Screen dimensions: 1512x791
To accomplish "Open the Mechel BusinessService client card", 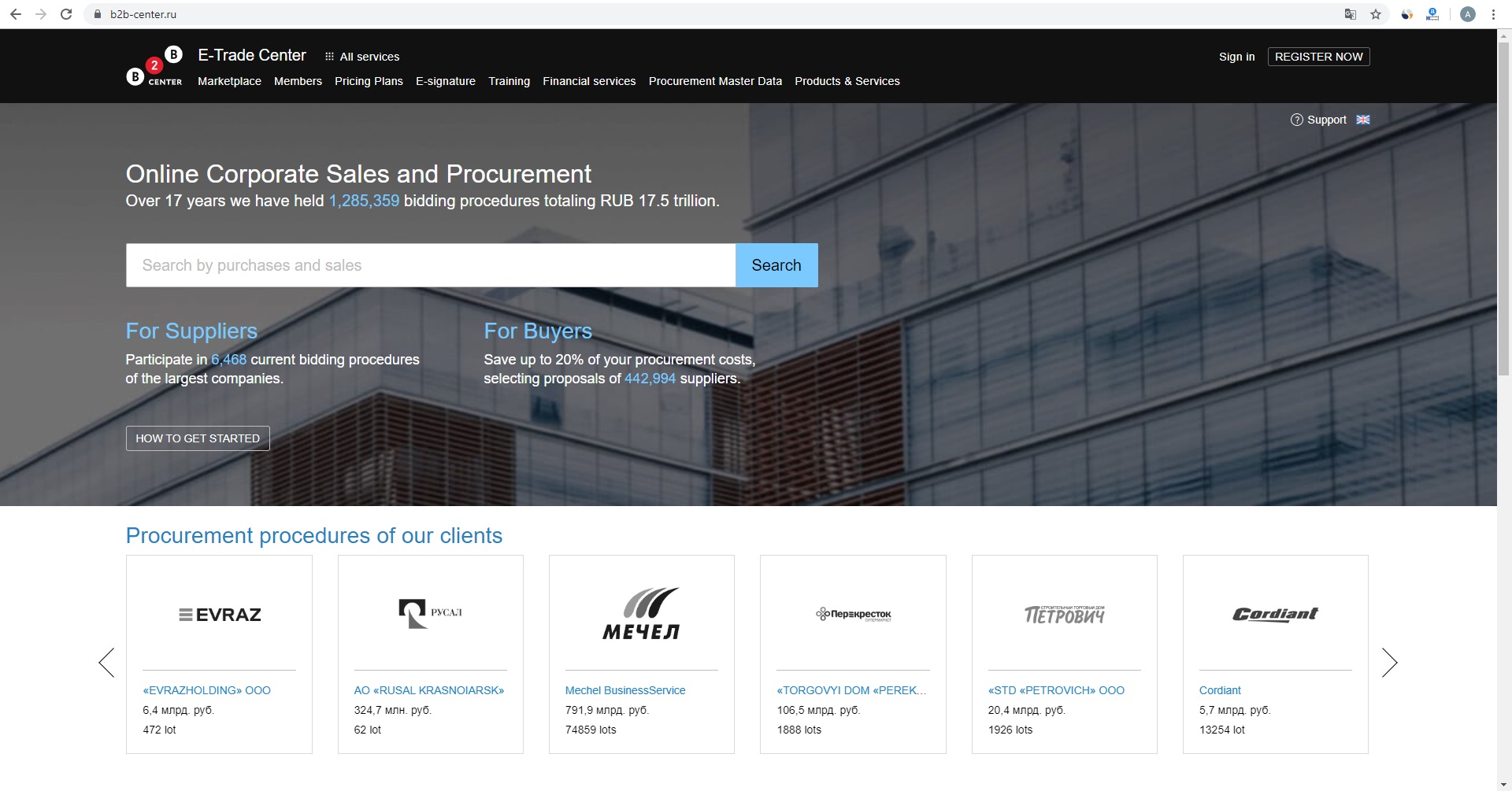I will [624, 690].
